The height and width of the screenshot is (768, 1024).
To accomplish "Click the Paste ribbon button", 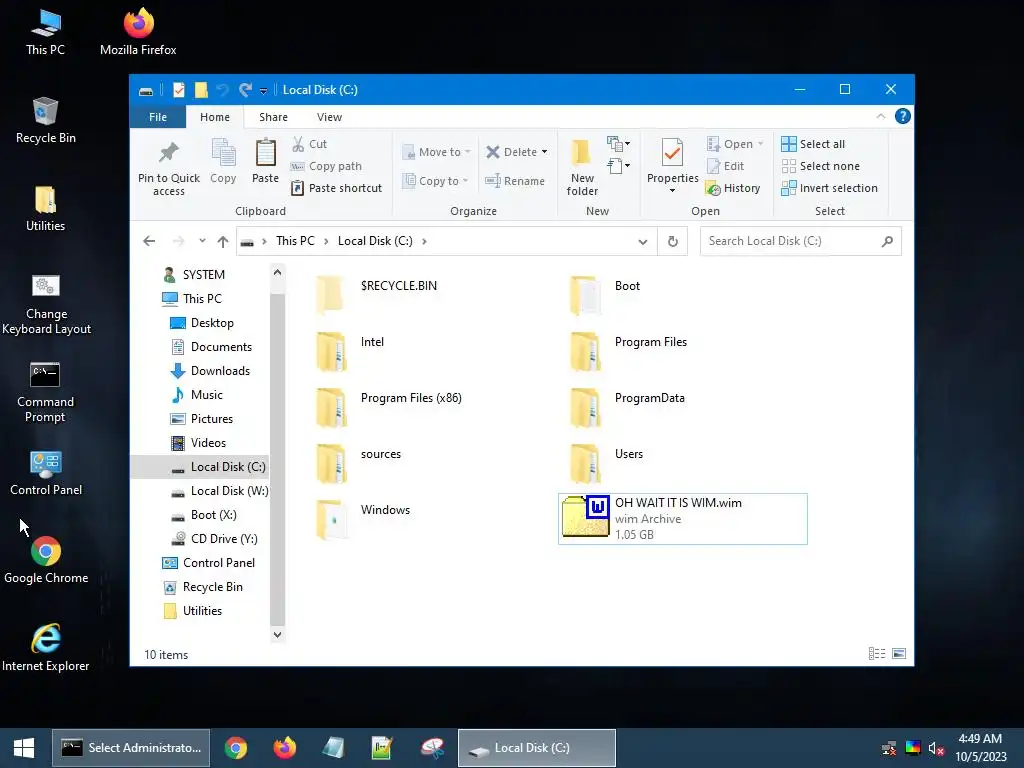I will click(265, 161).
